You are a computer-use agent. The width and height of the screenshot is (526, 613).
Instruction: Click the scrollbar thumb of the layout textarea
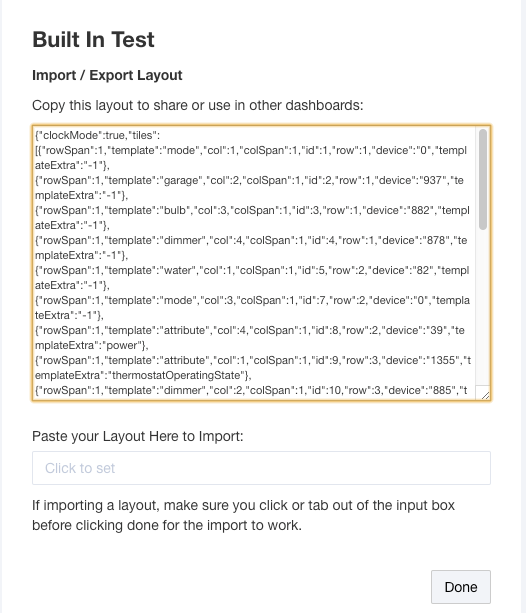(x=483, y=179)
